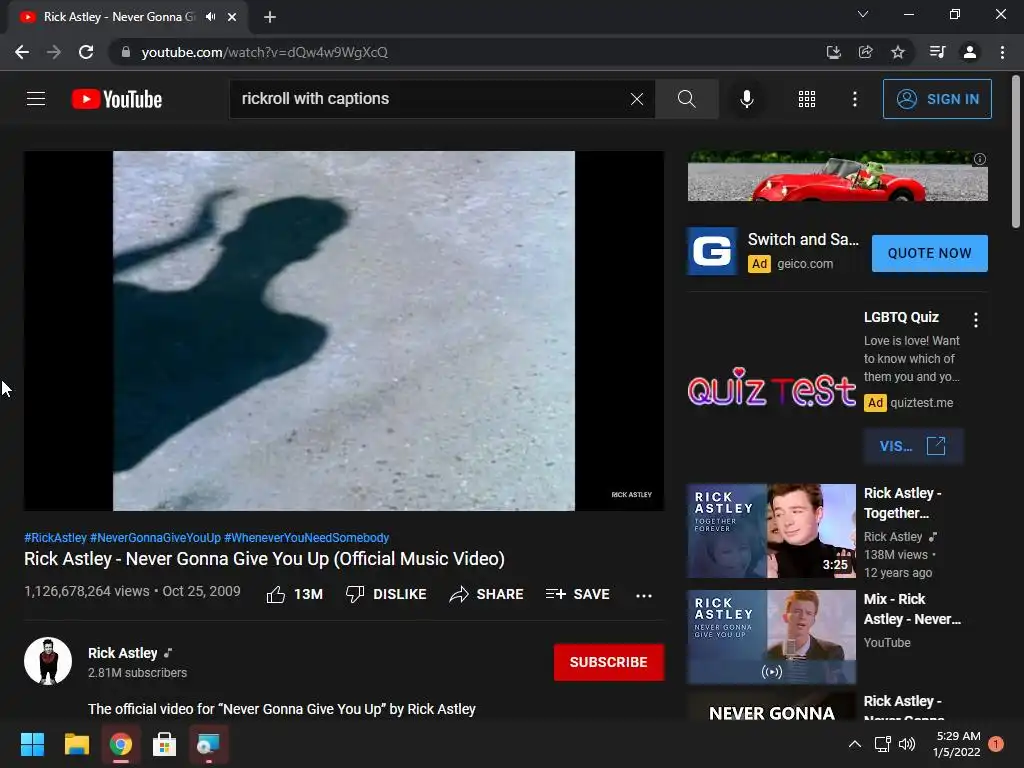1024x768 pixels.
Task: Subscribe to Rick Astley channel
Action: [x=609, y=662]
